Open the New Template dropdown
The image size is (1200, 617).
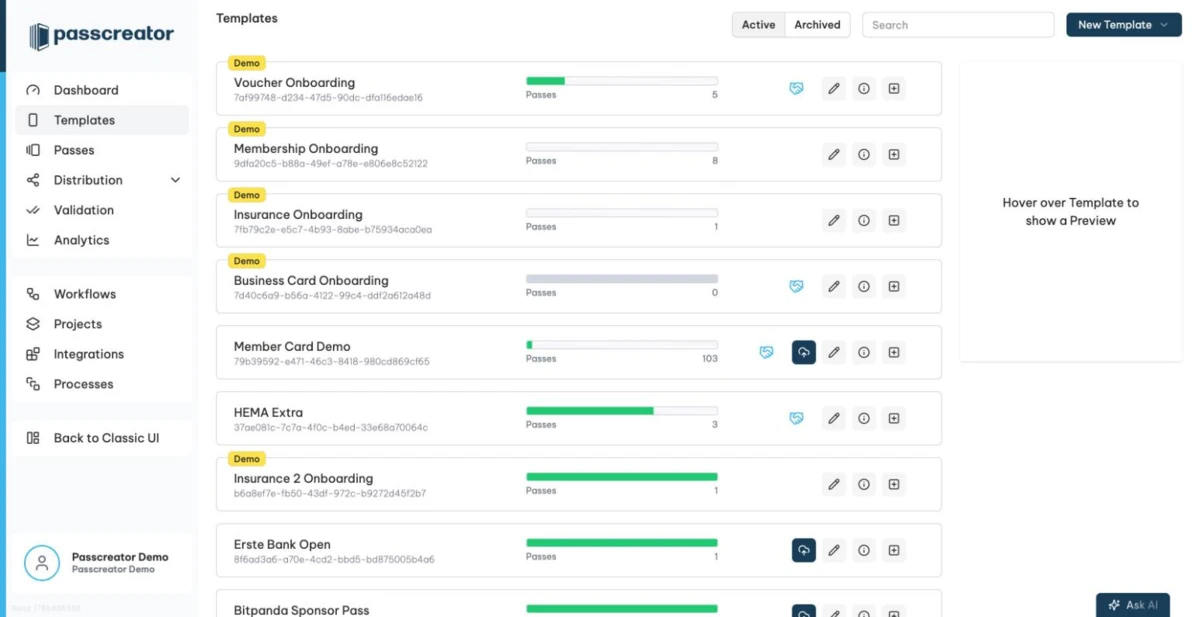click(x=1124, y=25)
